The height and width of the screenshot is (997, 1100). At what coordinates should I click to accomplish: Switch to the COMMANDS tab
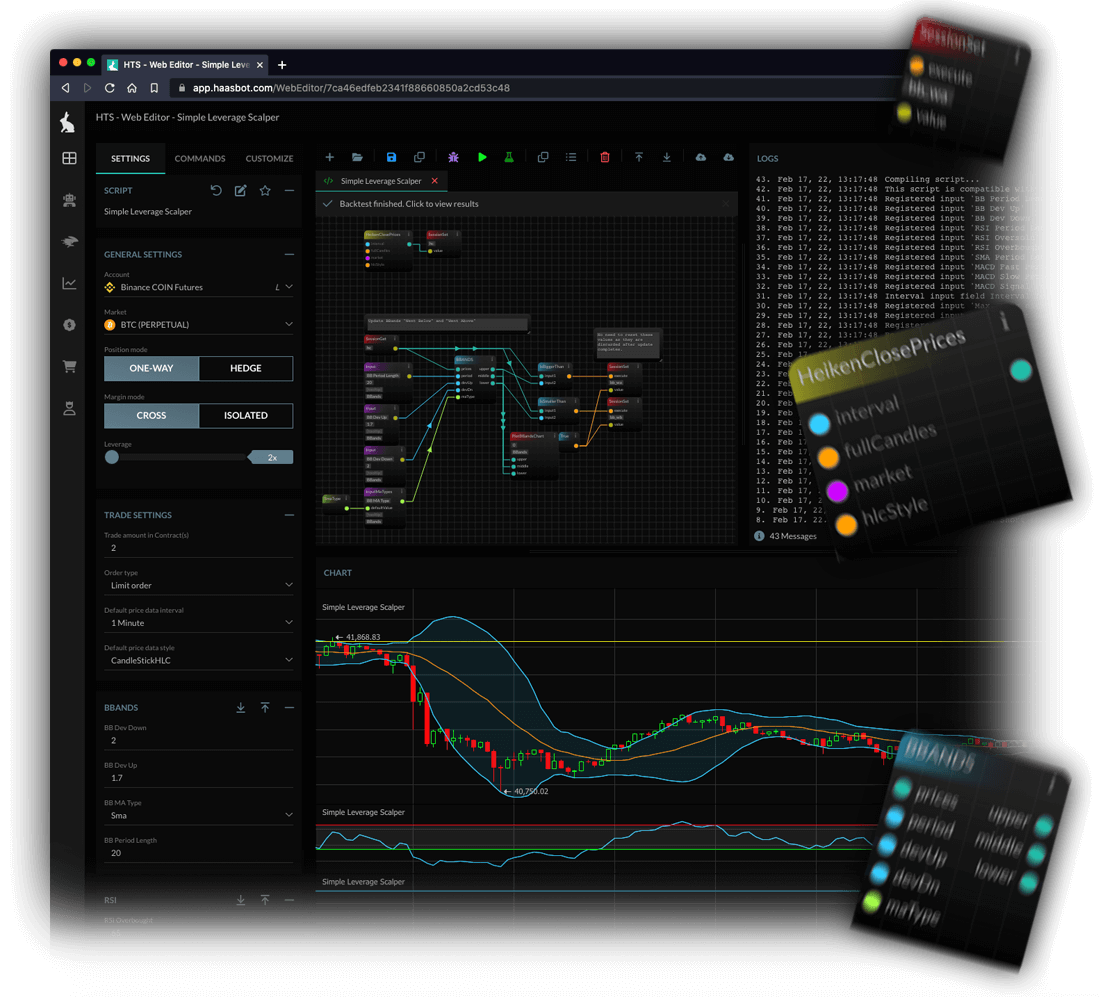coord(200,158)
